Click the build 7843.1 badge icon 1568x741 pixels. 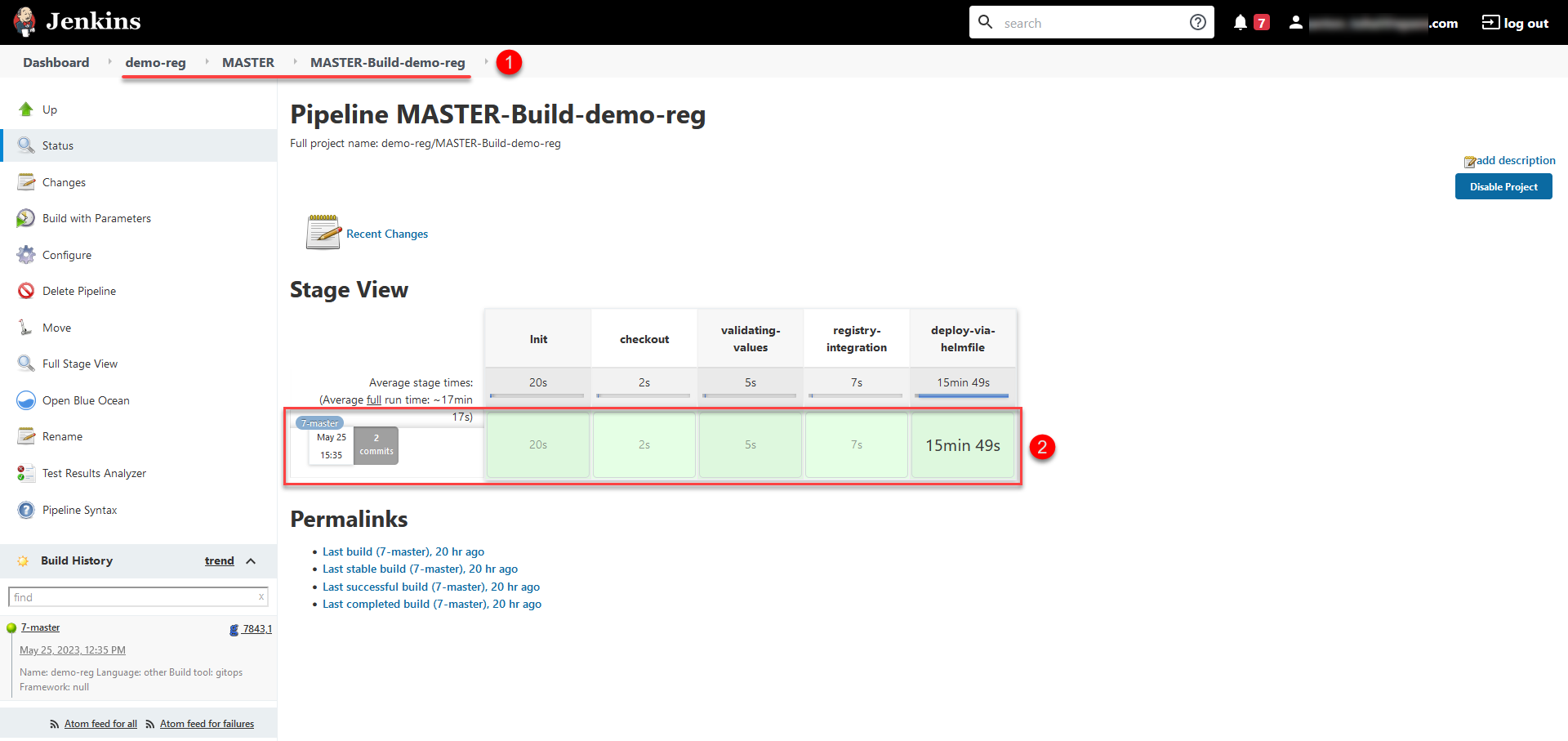[x=234, y=630]
